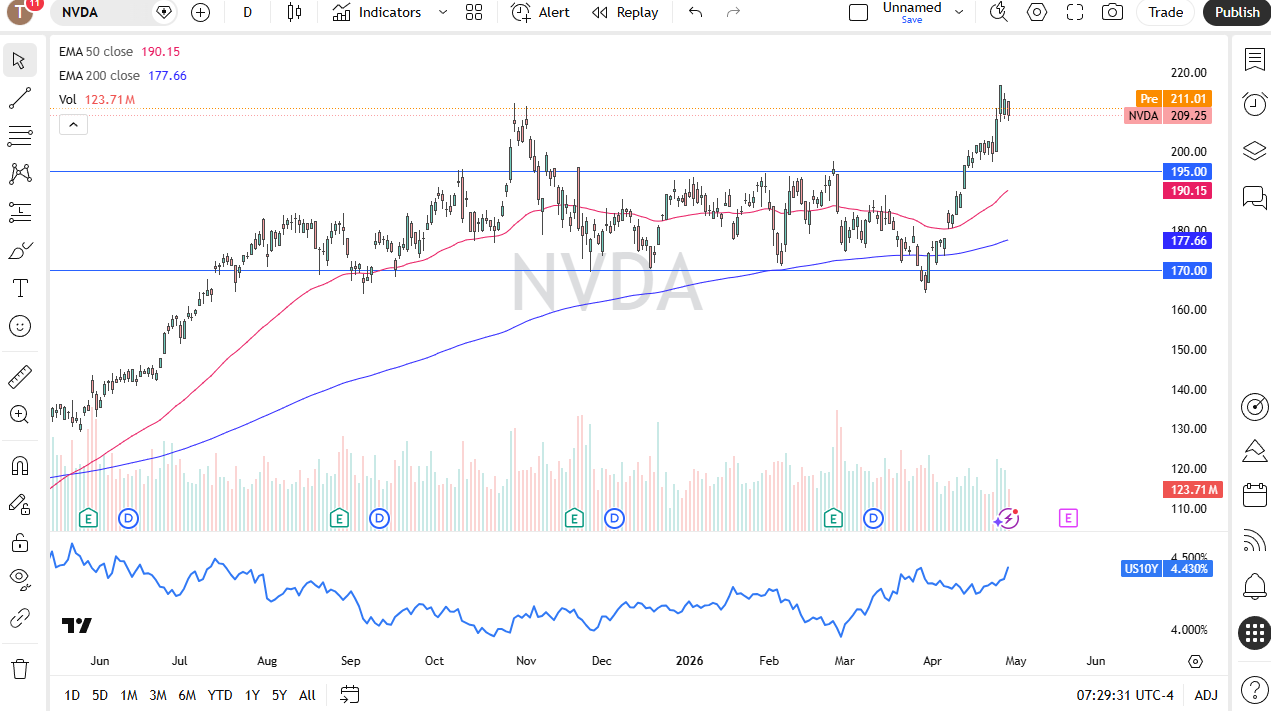
Task: Open the pattern drawing tools
Action: 20,174
